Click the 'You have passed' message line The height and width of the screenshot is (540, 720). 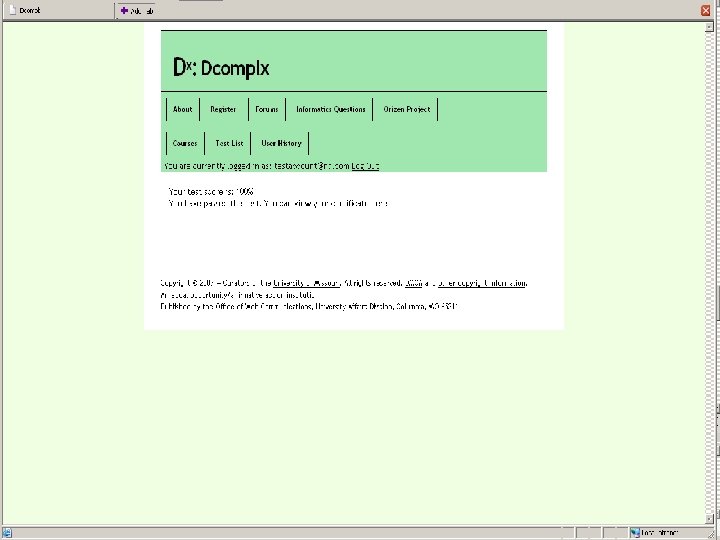click(x=278, y=203)
